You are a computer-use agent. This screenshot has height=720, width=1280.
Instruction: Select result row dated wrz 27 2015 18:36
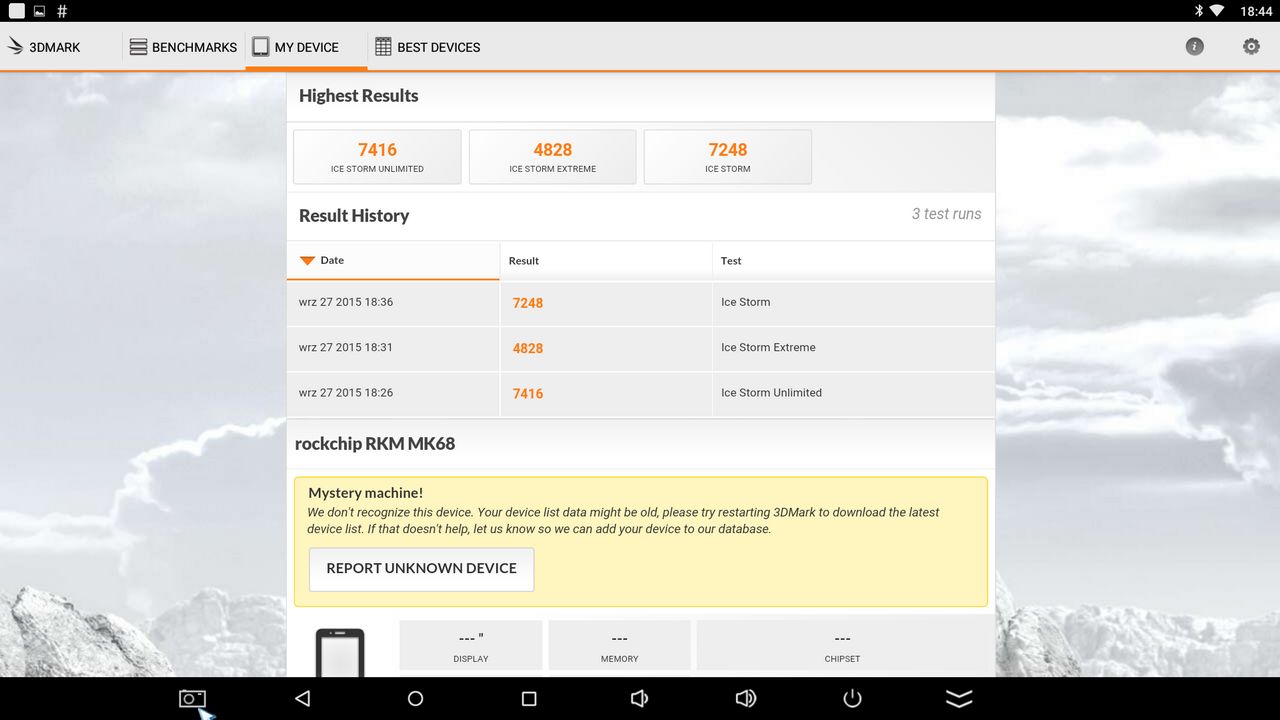click(640, 303)
